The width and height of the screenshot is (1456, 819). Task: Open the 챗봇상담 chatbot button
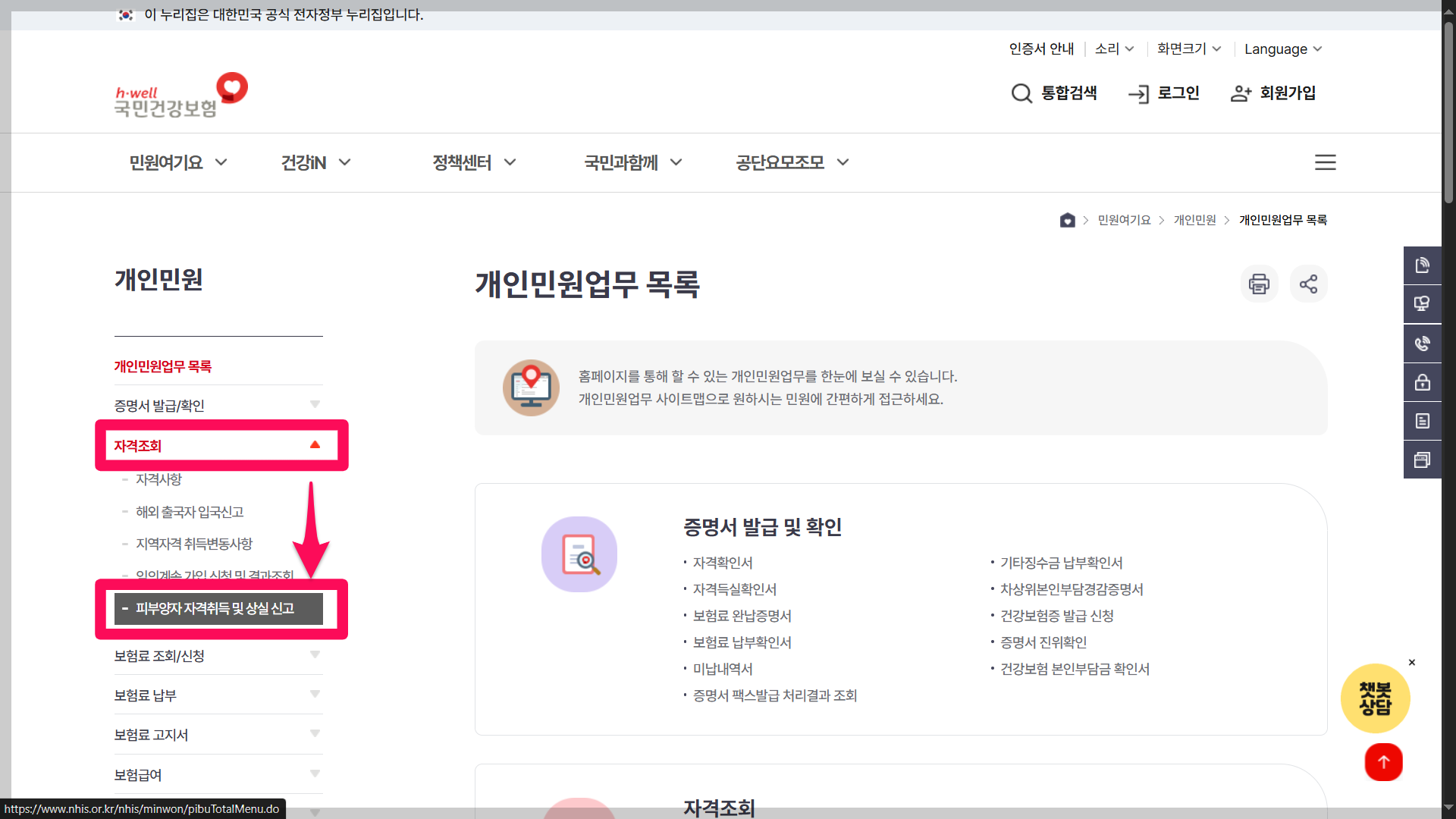coord(1376,698)
